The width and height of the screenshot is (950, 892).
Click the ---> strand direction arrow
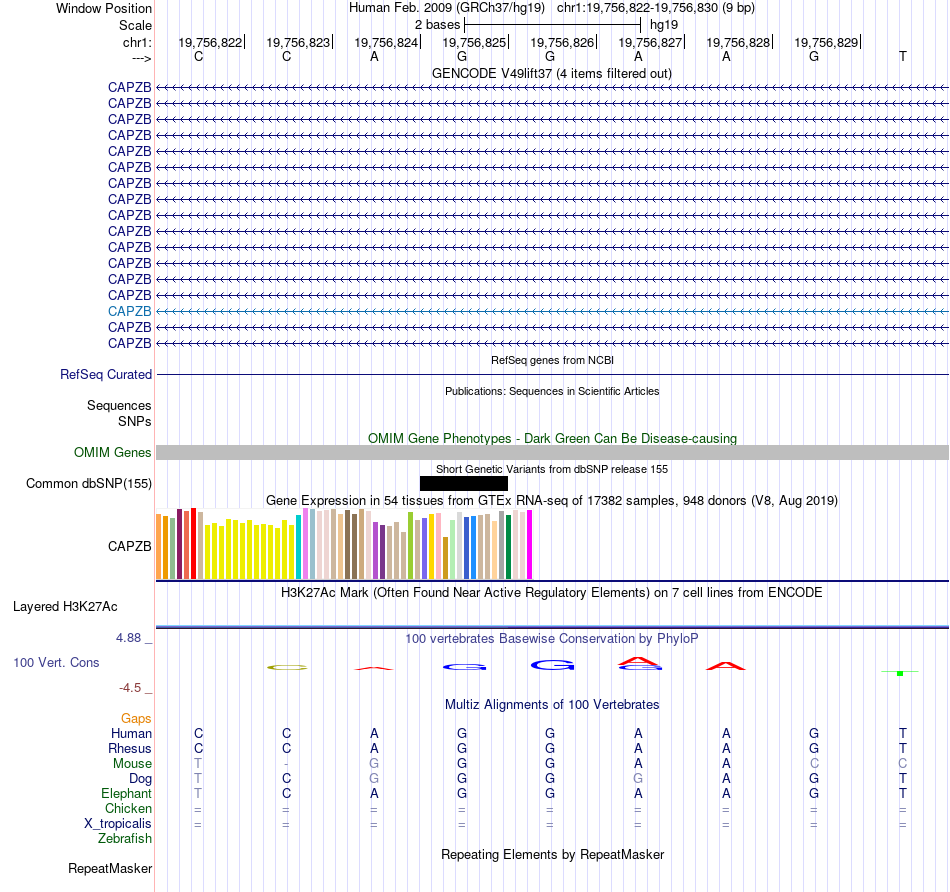142,58
